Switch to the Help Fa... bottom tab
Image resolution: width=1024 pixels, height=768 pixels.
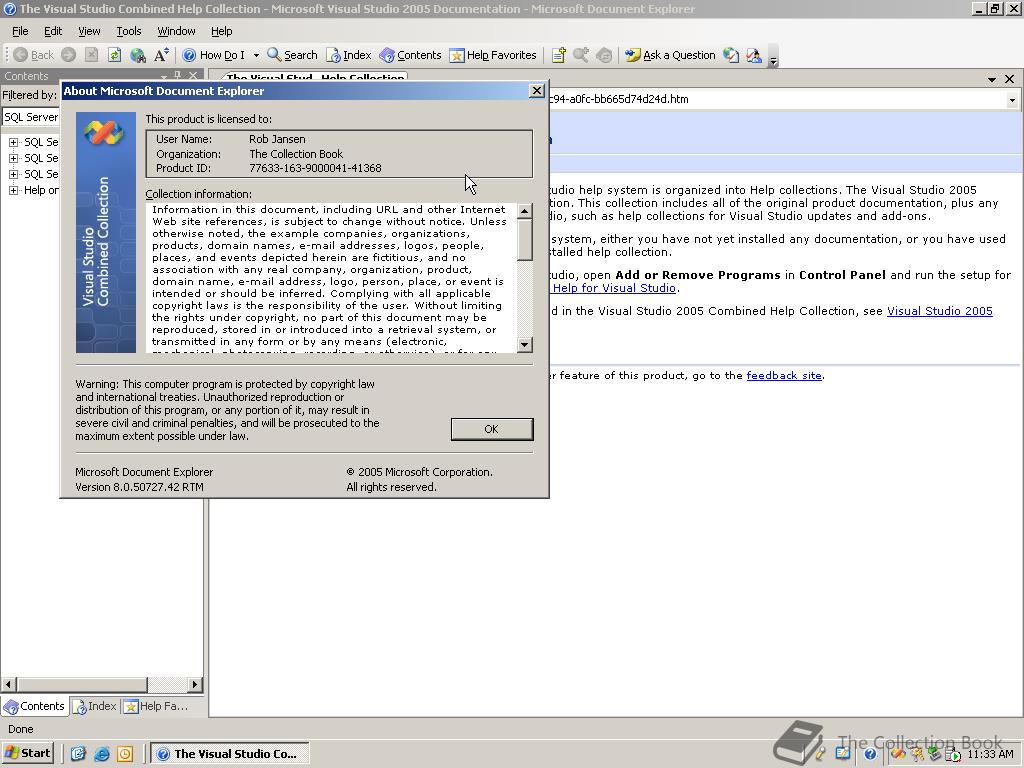pos(157,706)
